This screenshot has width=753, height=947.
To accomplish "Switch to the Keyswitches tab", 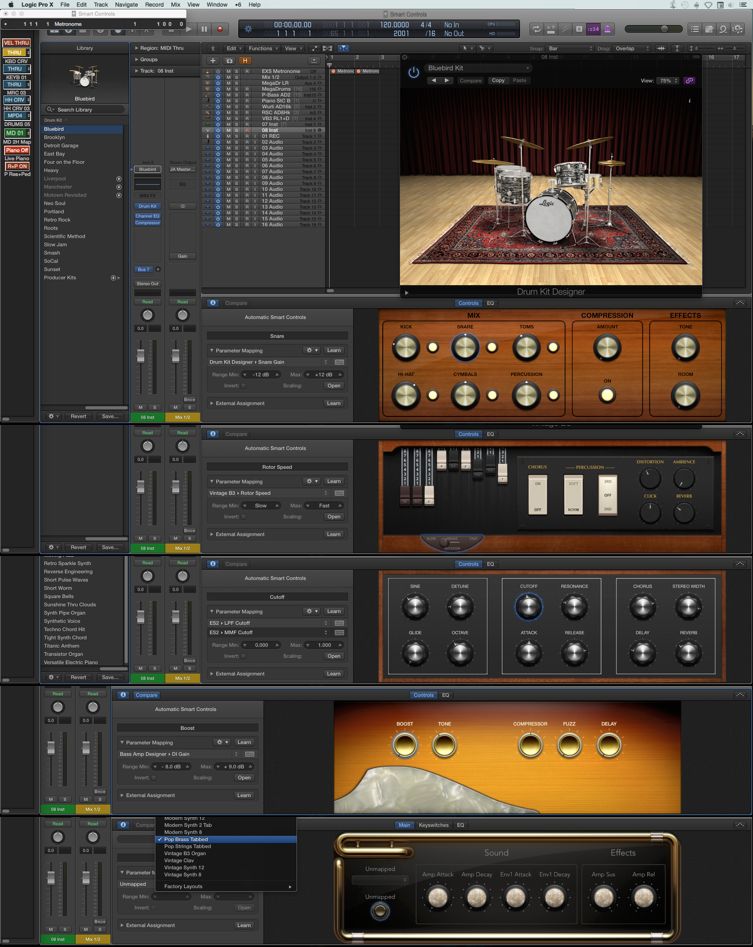I will point(434,824).
